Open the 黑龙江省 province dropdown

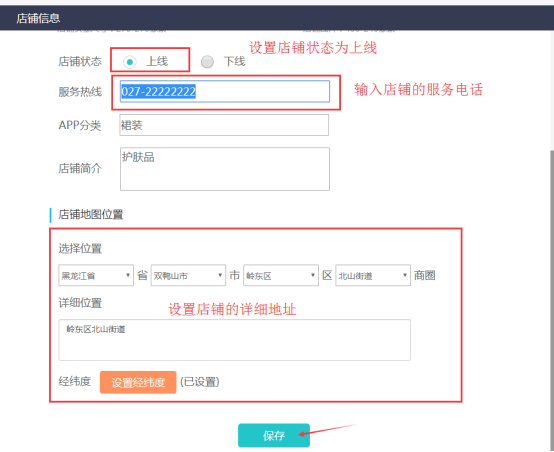pyautogui.click(x=96, y=275)
